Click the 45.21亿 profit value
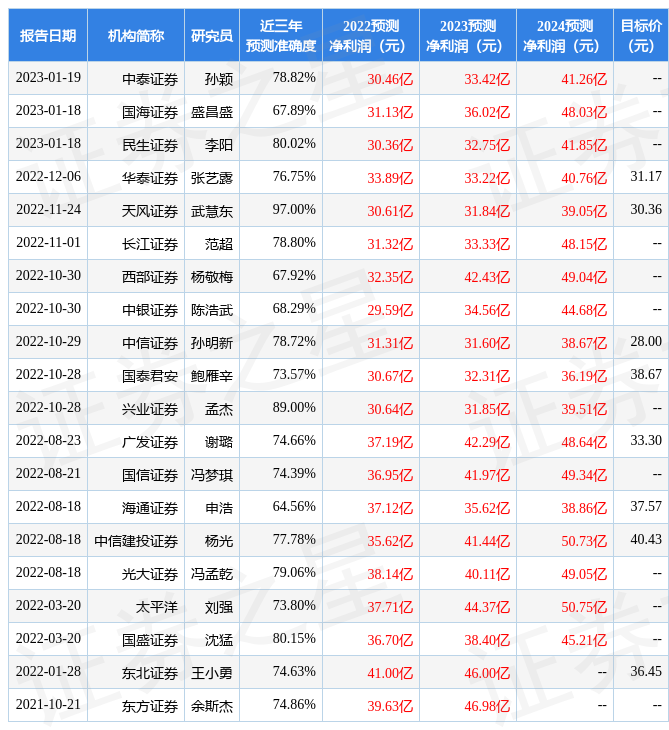This screenshot has width=669, height=730. (x=584, y=641)
